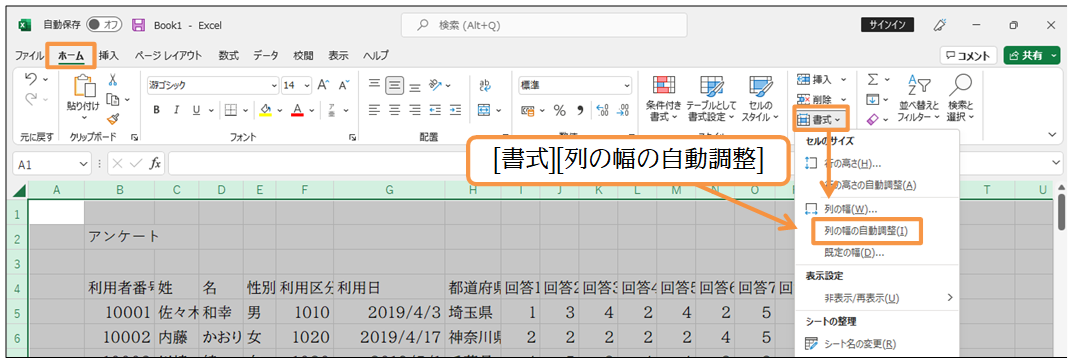Select 列の幅の自動調整 menu item
The height and width of the screenshot is (362, 1069).
point(866,231)
